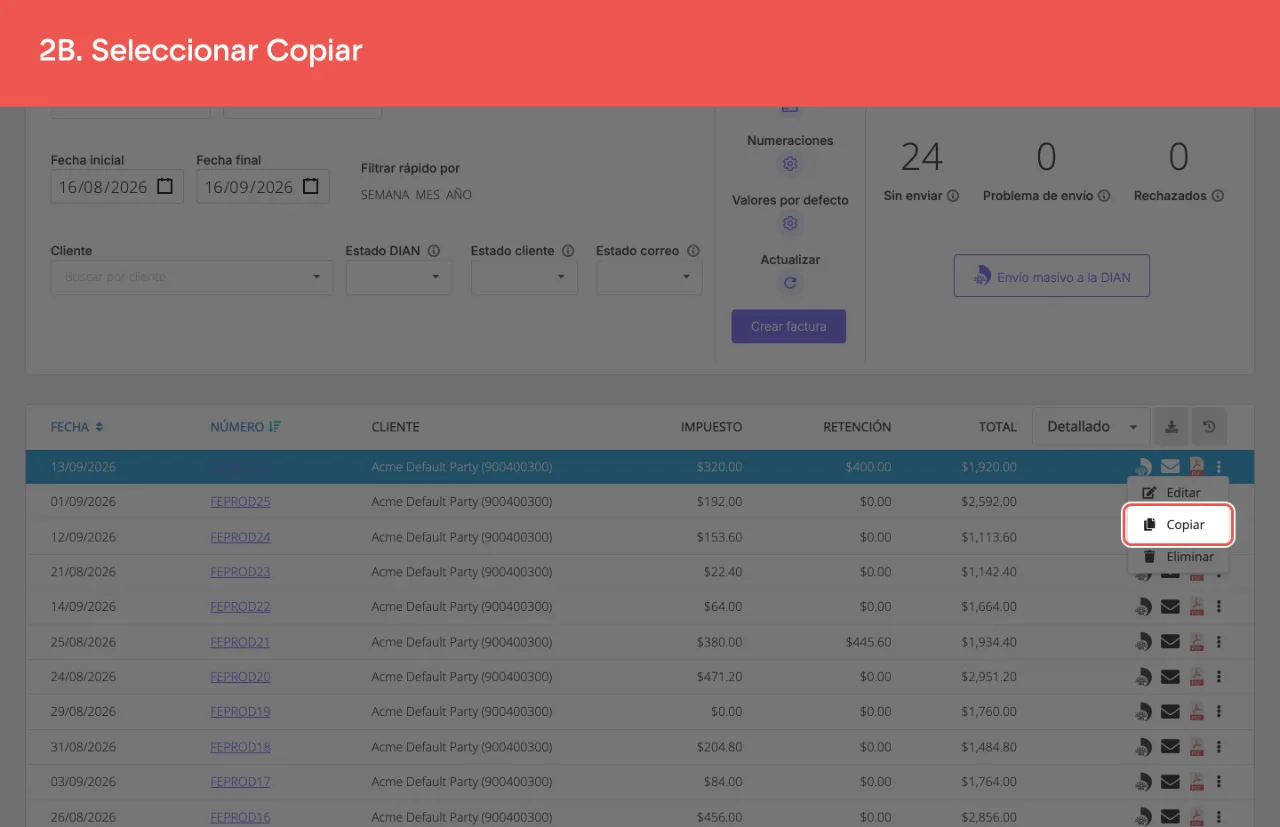
Task: Sort the table by the FECHA column
Action: 77,427
